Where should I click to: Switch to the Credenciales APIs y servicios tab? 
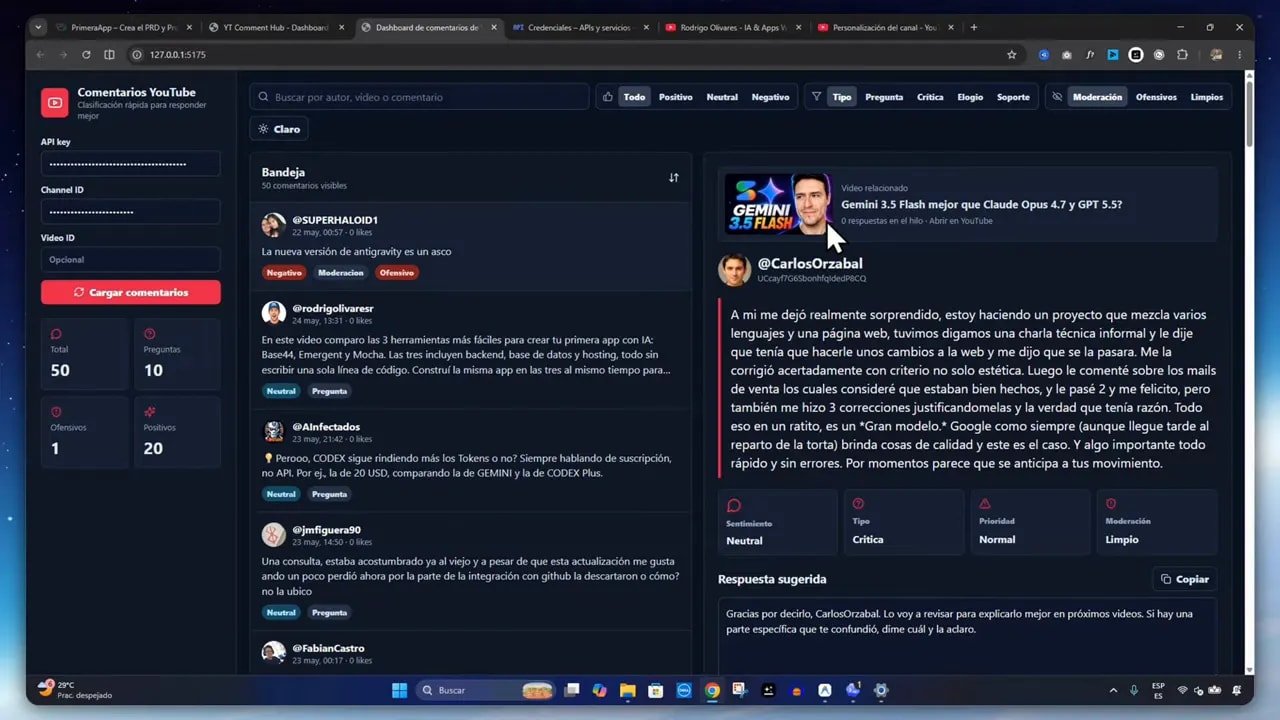[x=580, y=27]
